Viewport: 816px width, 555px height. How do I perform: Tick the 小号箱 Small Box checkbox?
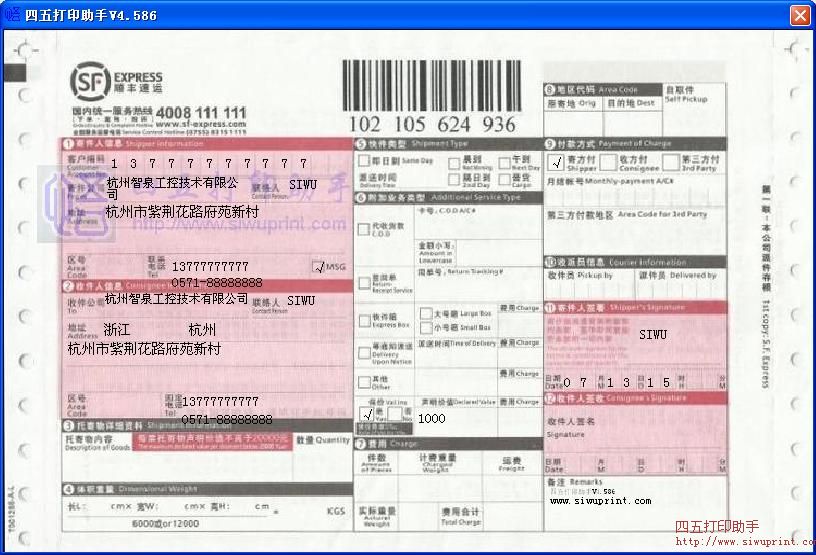click(x=426, y=327)
